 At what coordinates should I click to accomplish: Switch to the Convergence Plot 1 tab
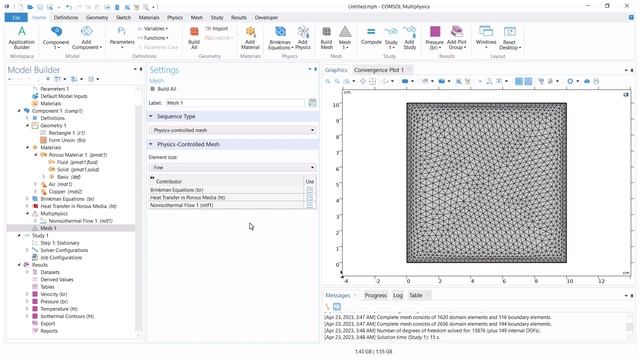click(x=379, y=70)
